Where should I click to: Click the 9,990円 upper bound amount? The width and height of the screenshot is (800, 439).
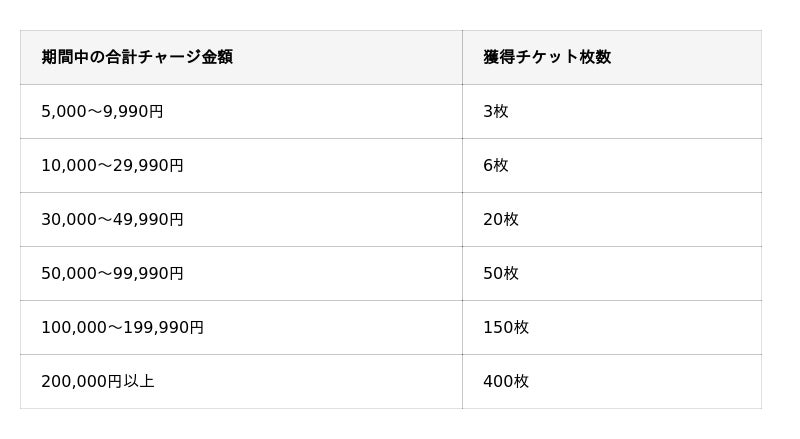[133, 111]
